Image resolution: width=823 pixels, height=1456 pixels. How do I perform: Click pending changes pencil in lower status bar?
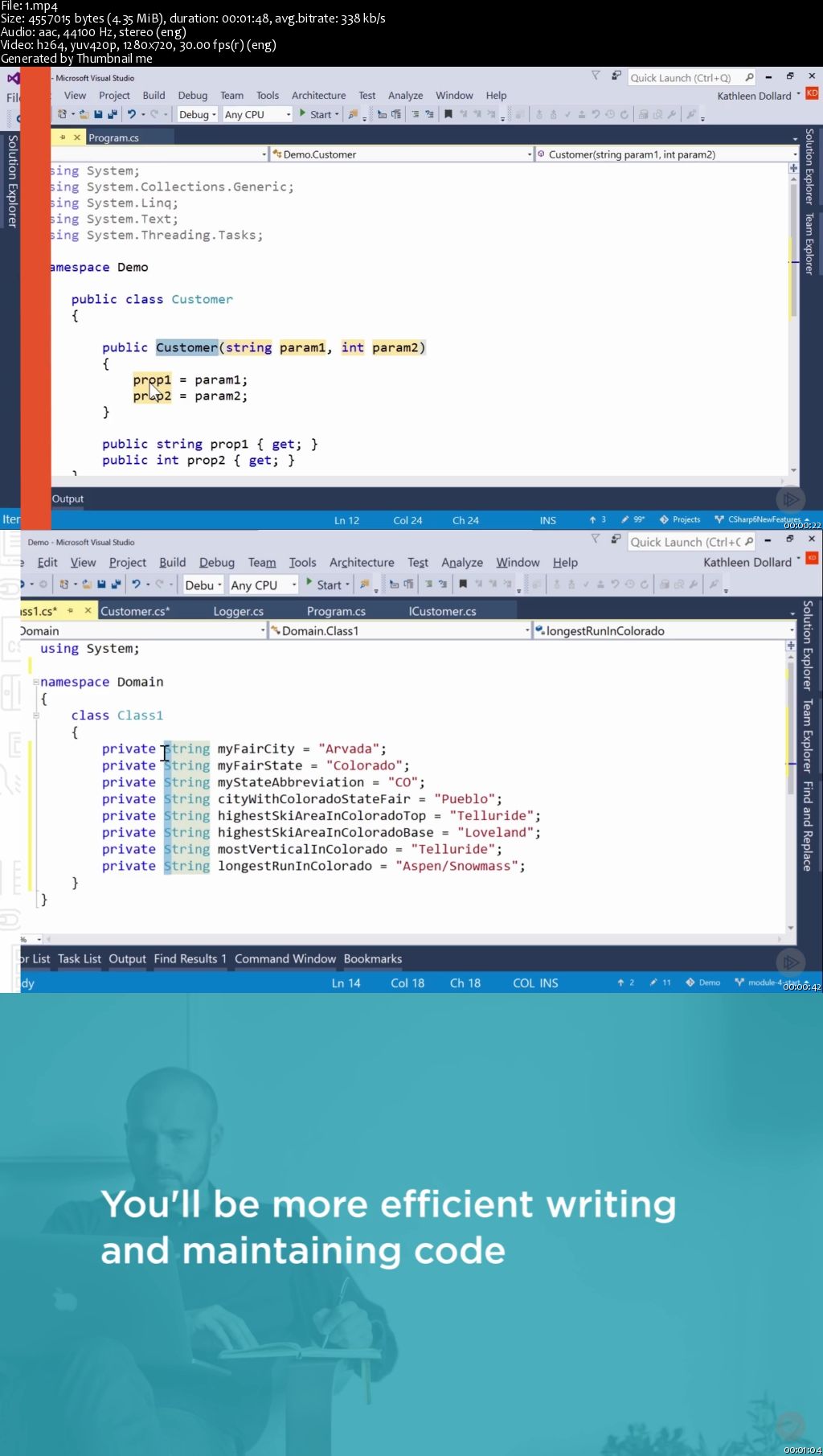pyautogui.click(x=653, y=982)
